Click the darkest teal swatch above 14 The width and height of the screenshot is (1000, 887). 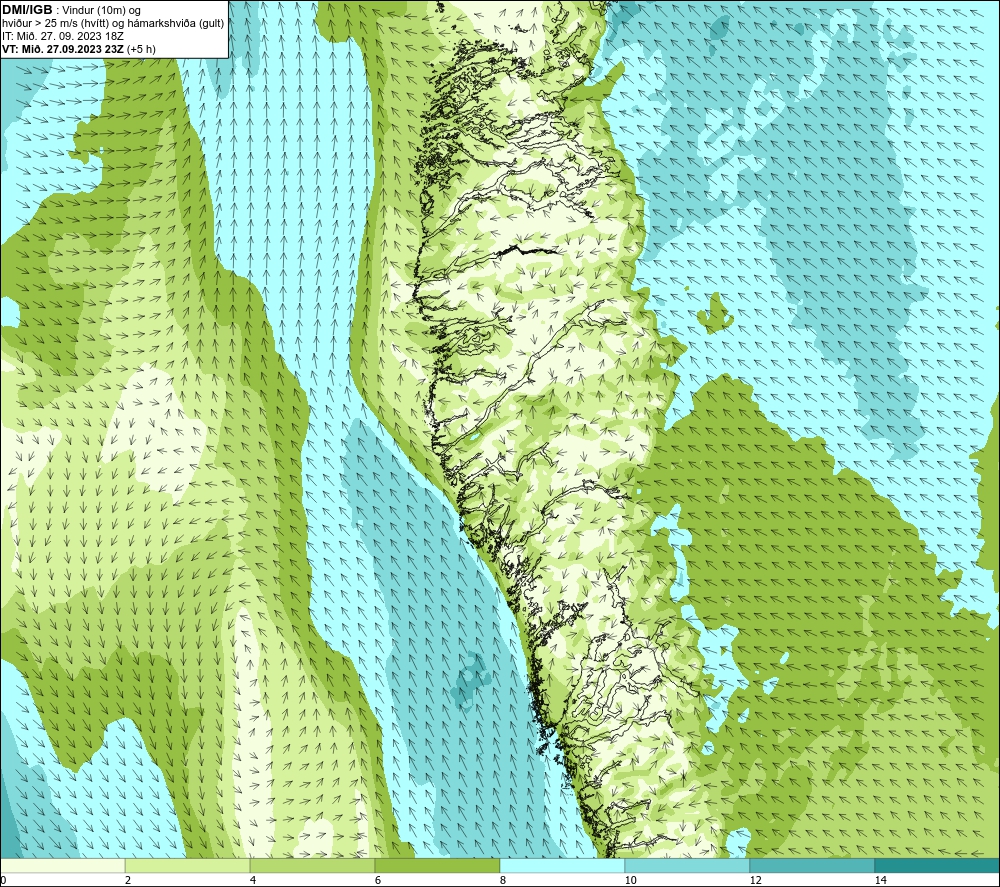click(938, 865)
